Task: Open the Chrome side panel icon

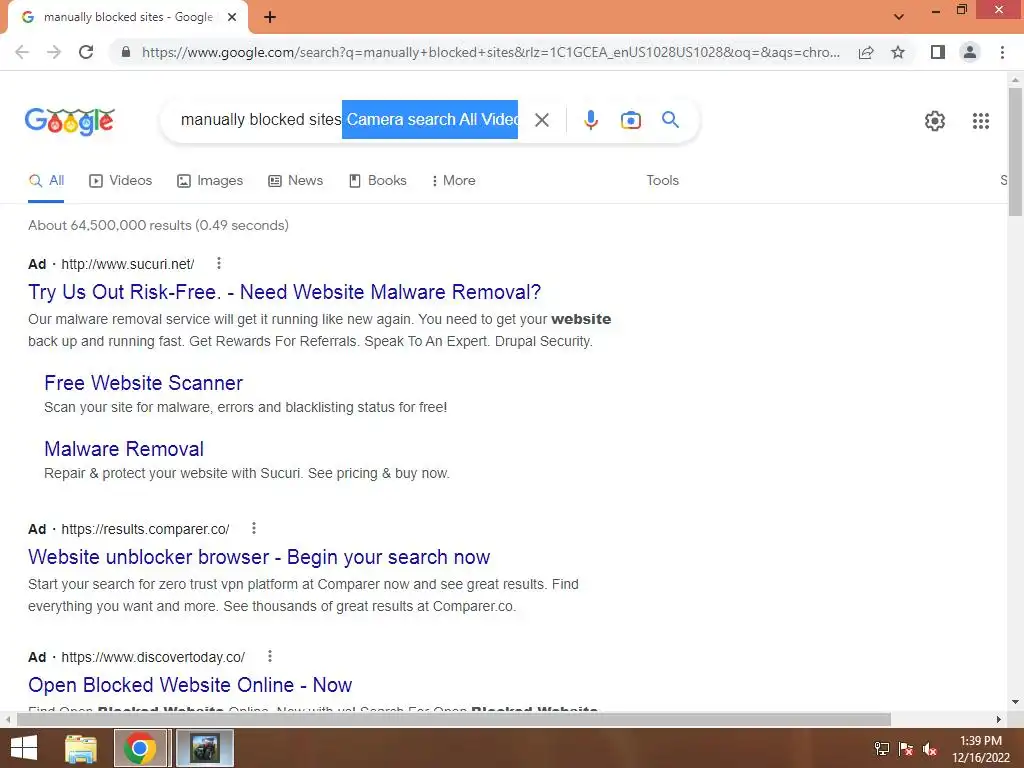Action: click(938, 52)
